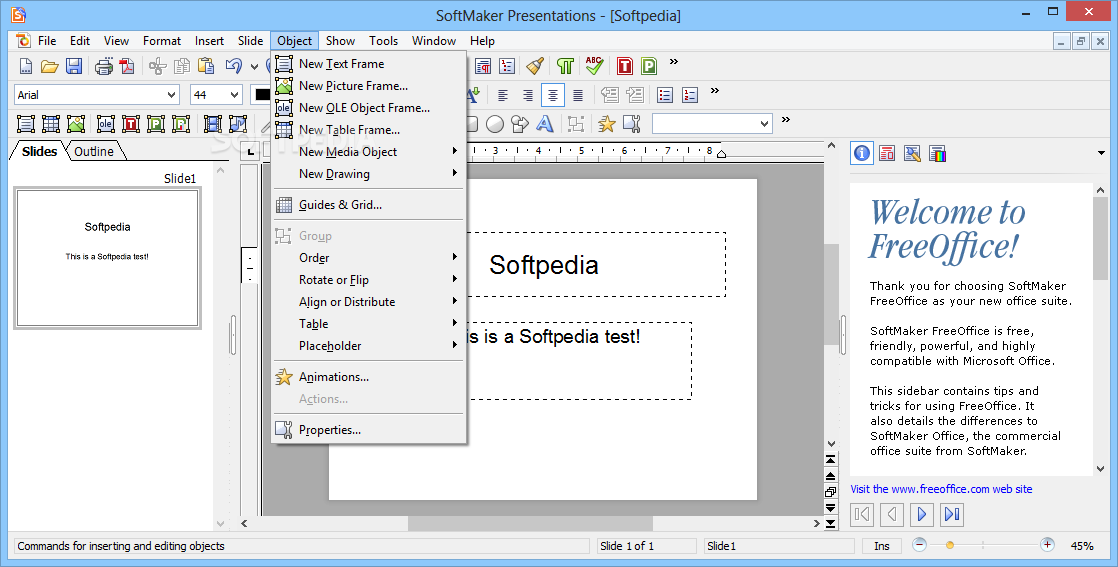Switch to the Outline tab

(94, 151)
